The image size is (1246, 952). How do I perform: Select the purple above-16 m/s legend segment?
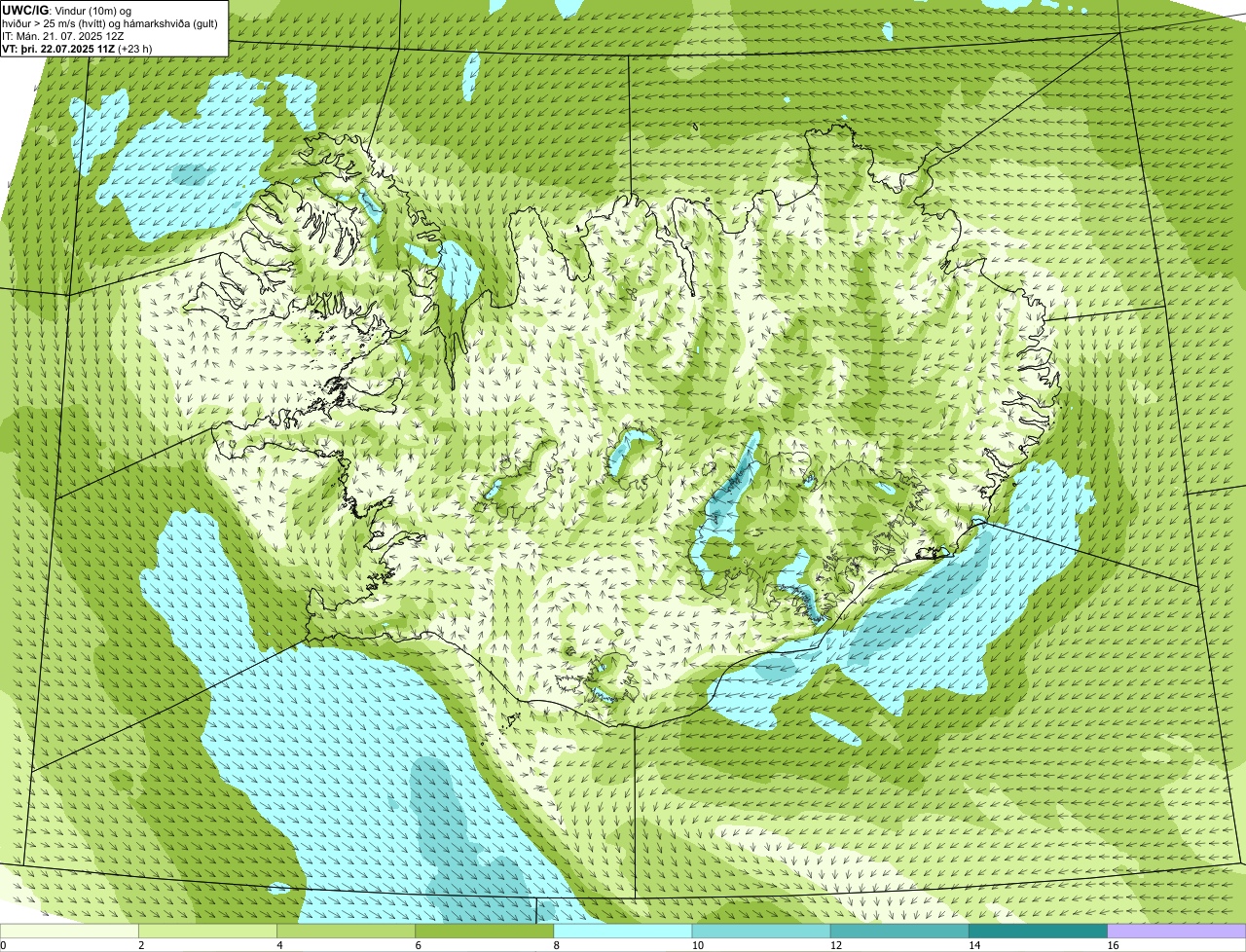pyautogui.click(x=1177, y=932)
